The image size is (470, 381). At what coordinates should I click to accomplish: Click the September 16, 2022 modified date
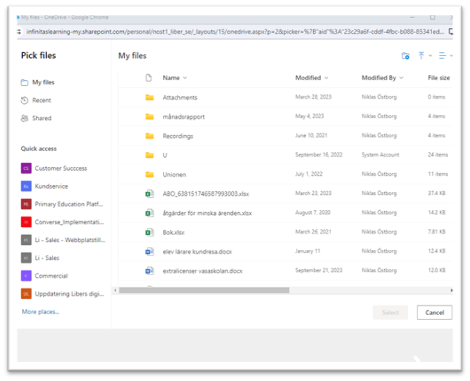[x=319, y=155]
